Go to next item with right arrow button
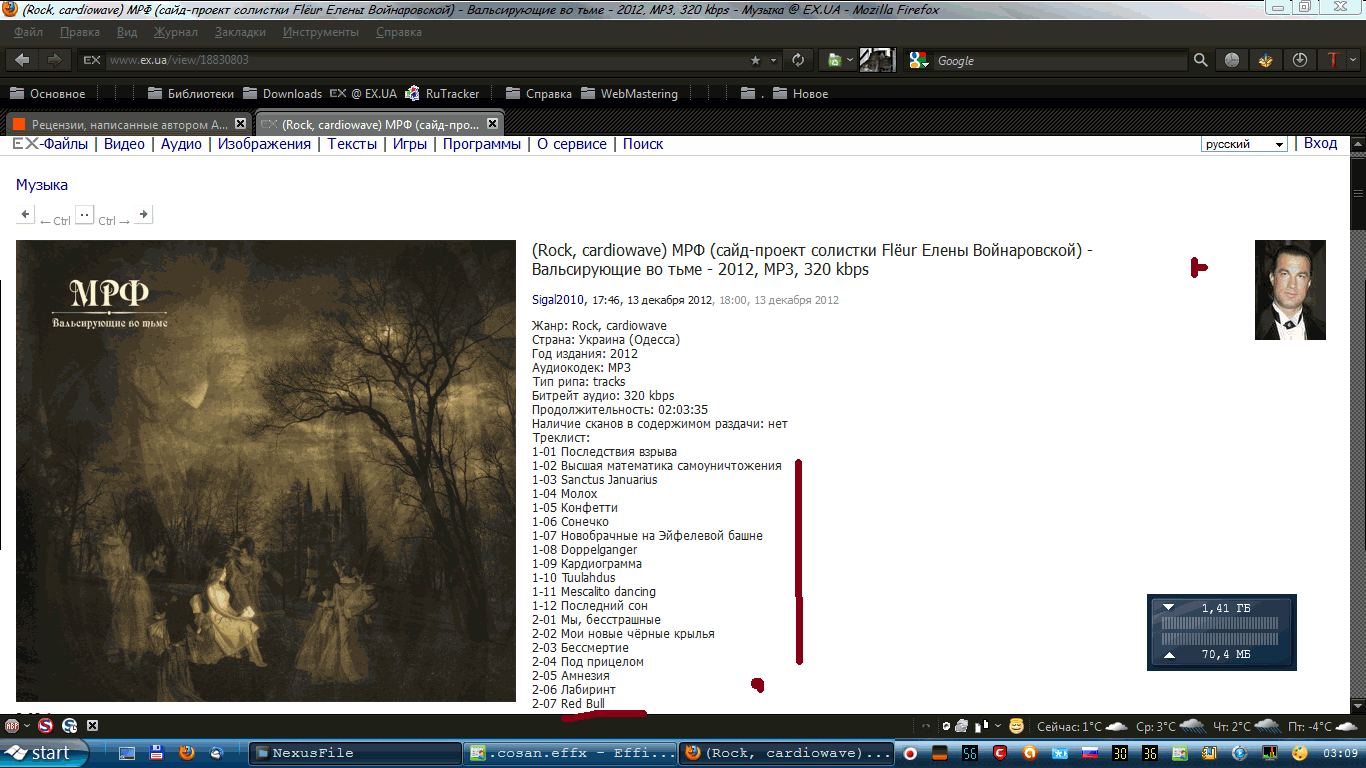The height and width of the screenshot is (768, 1366). click(x=143, y=214)
